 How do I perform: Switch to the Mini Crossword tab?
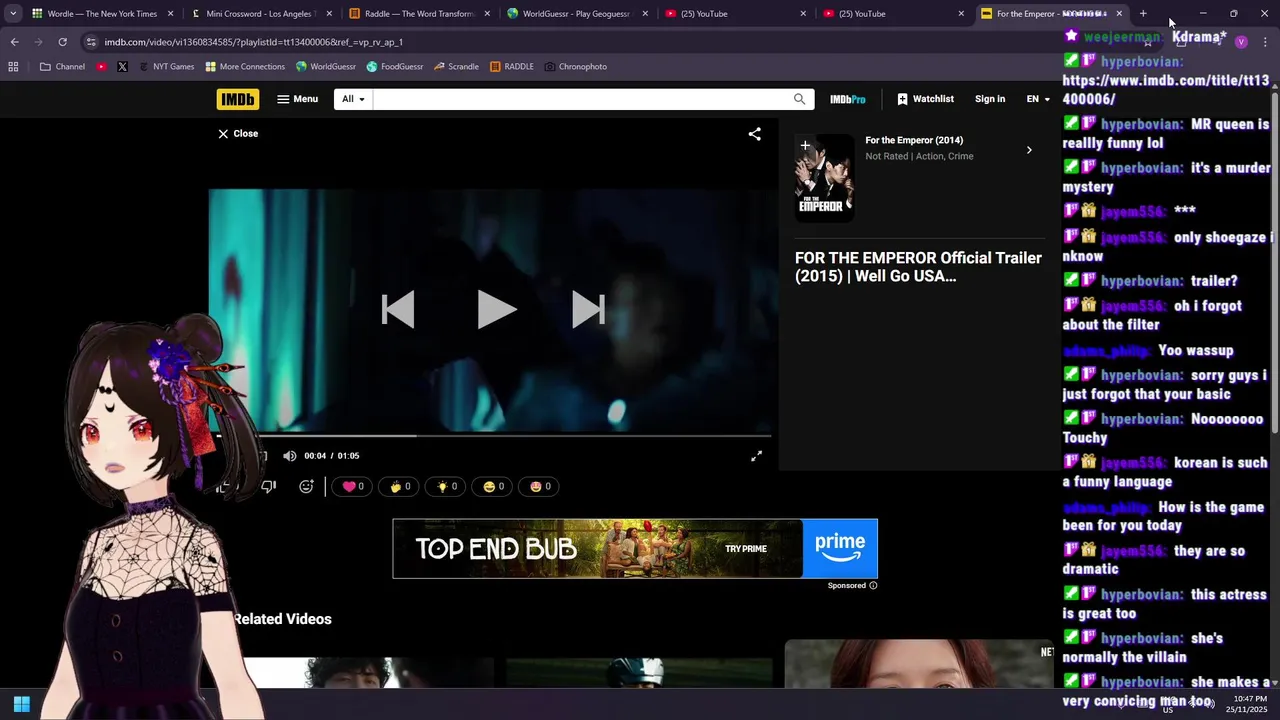tap(260, 14)
